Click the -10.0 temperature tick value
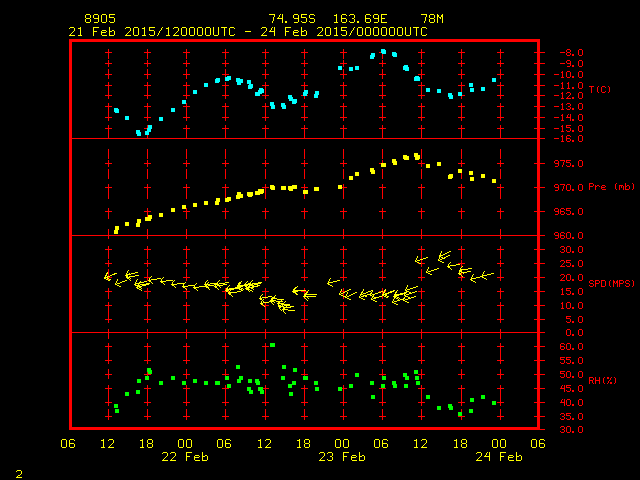This screenshot has width=640, height=480. 569,75
